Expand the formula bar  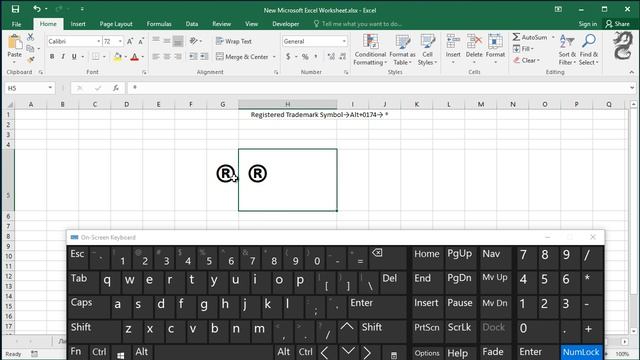point(632,88)
